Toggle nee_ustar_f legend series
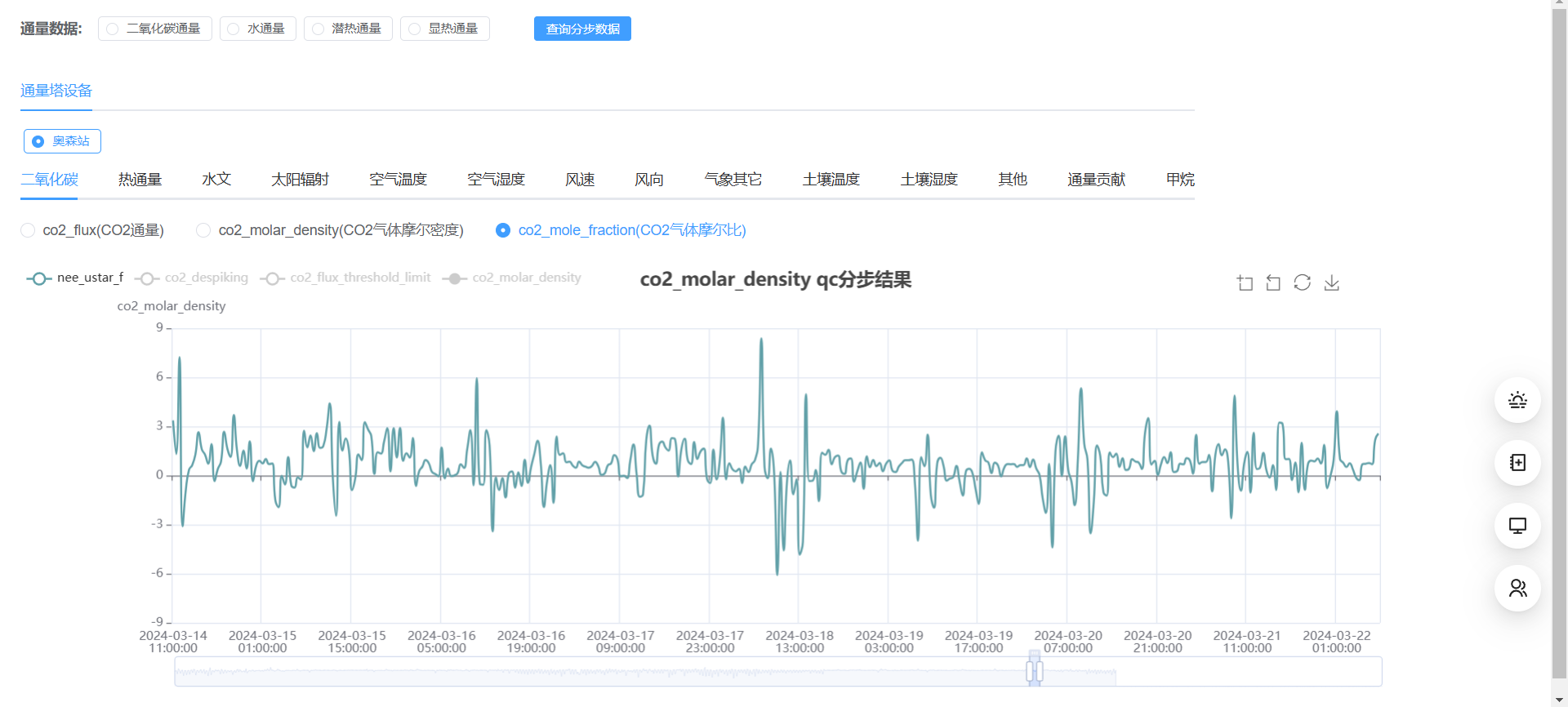This screenshot has width=1568, height=707. pyautogui.click(x=75, y=278)
